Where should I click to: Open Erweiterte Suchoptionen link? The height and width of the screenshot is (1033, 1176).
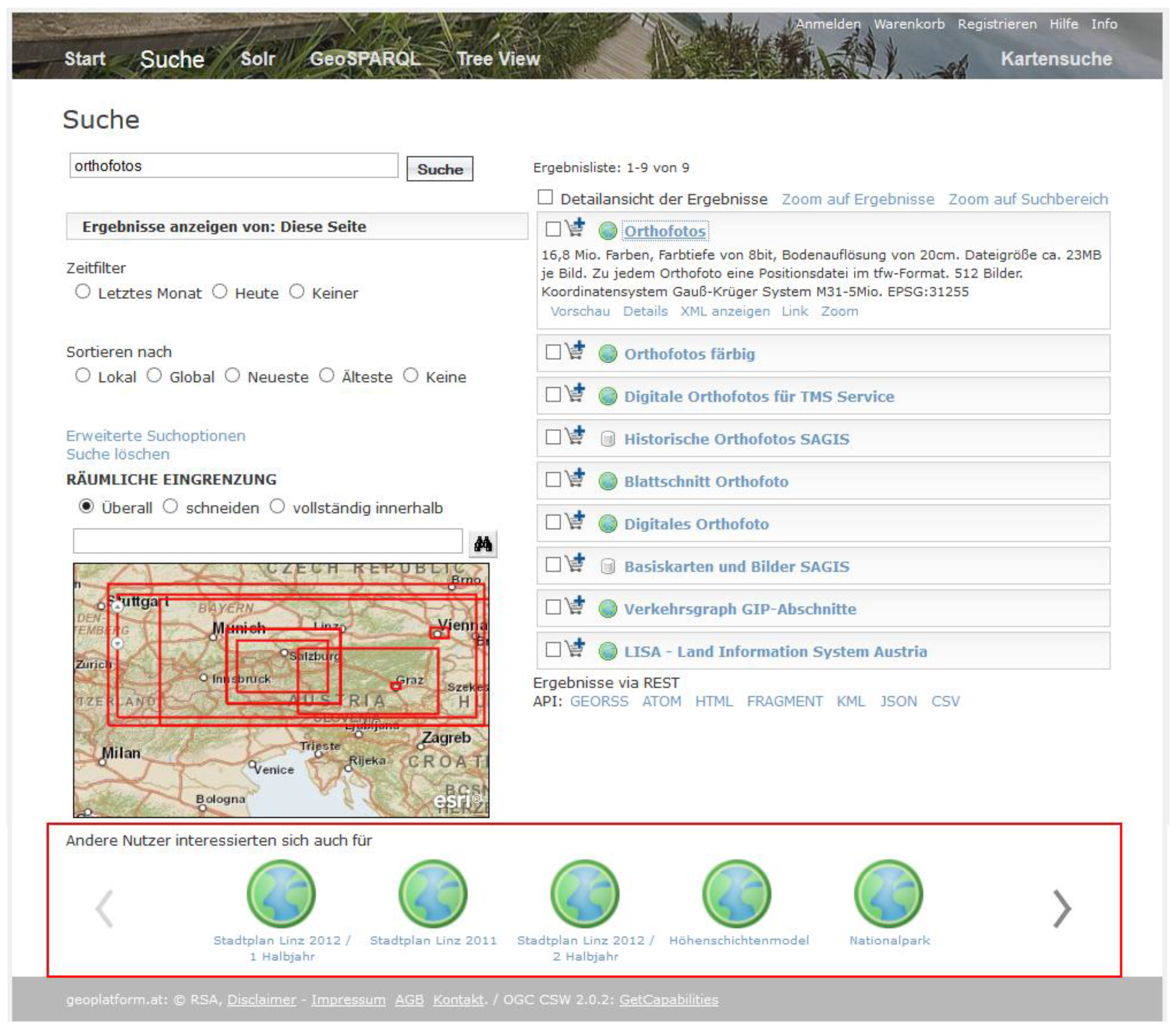point(155,436)
